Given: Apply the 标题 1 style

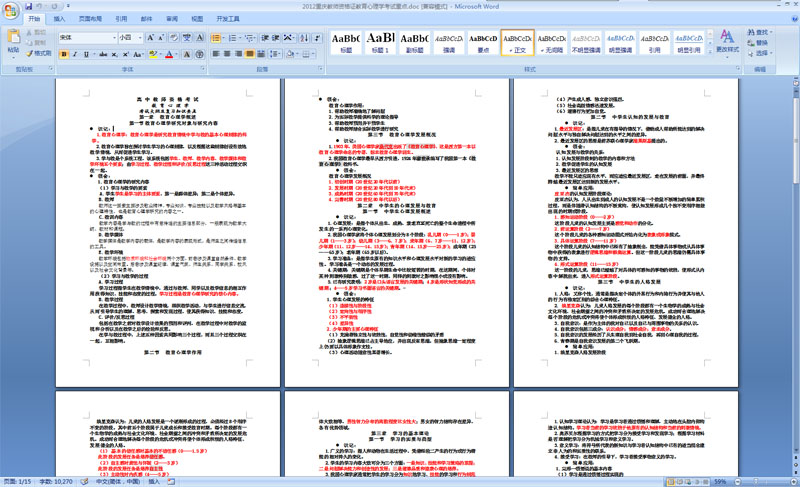Looking at the screenshot, I should pyautogui.click(x=380, y=42).
